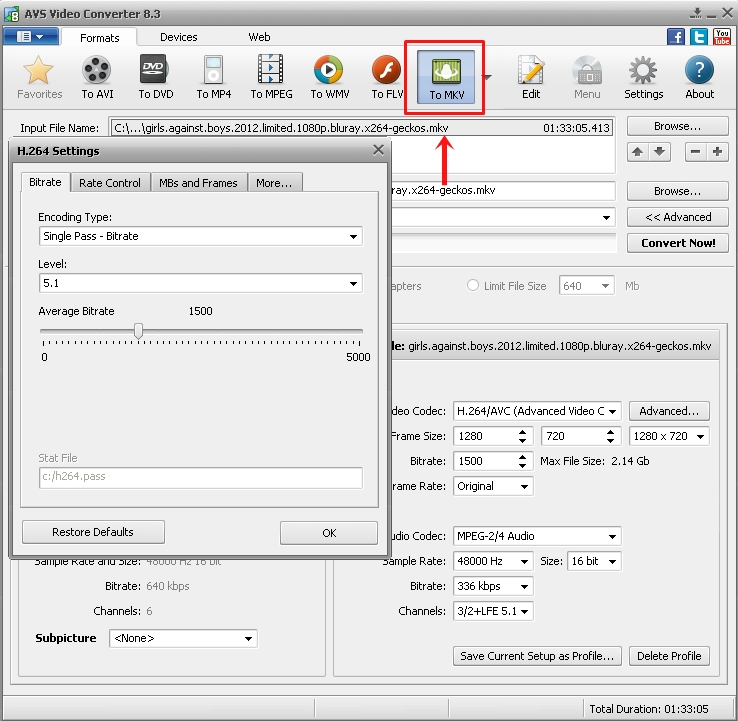Open the video codec Advanced... button
The width and height of the screenshot is (738, 721).
point(669,411)
